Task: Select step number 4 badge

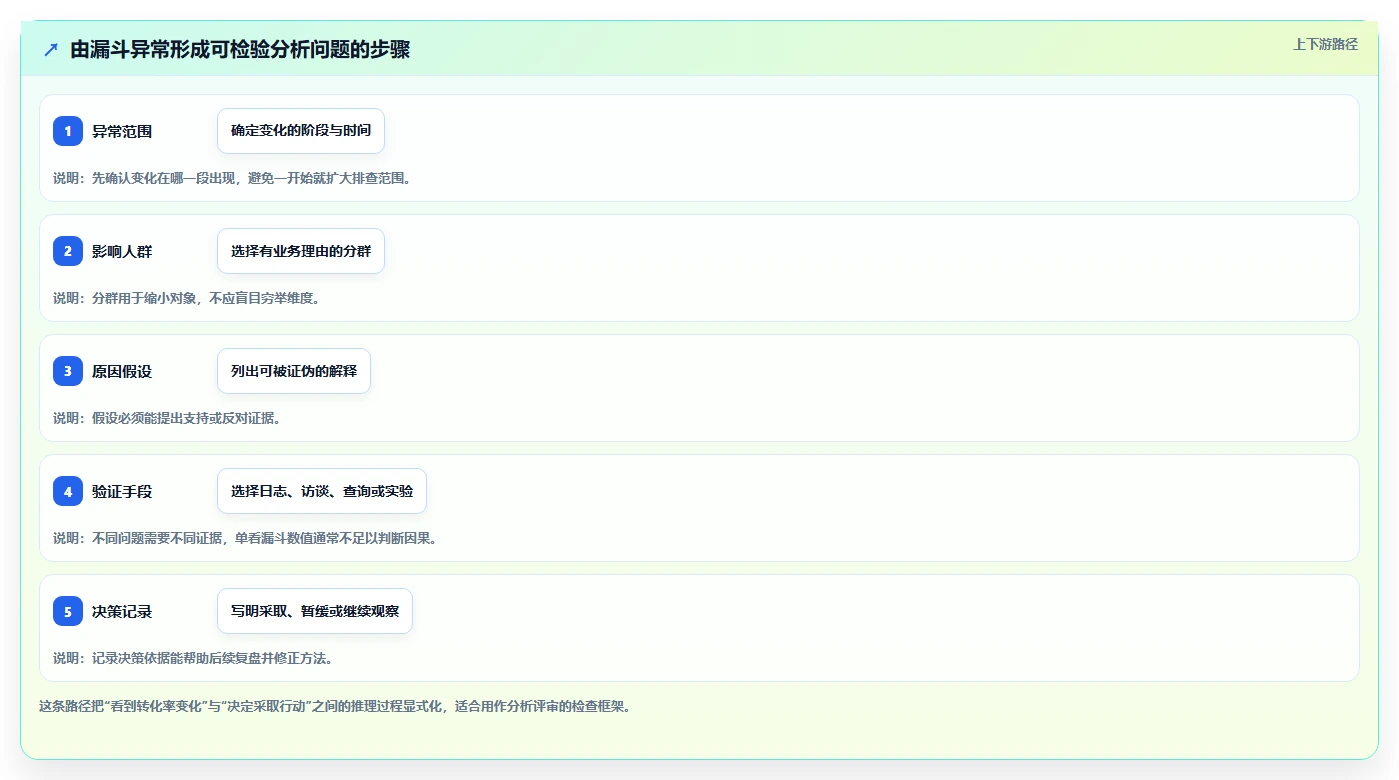Action: [68, 491]
